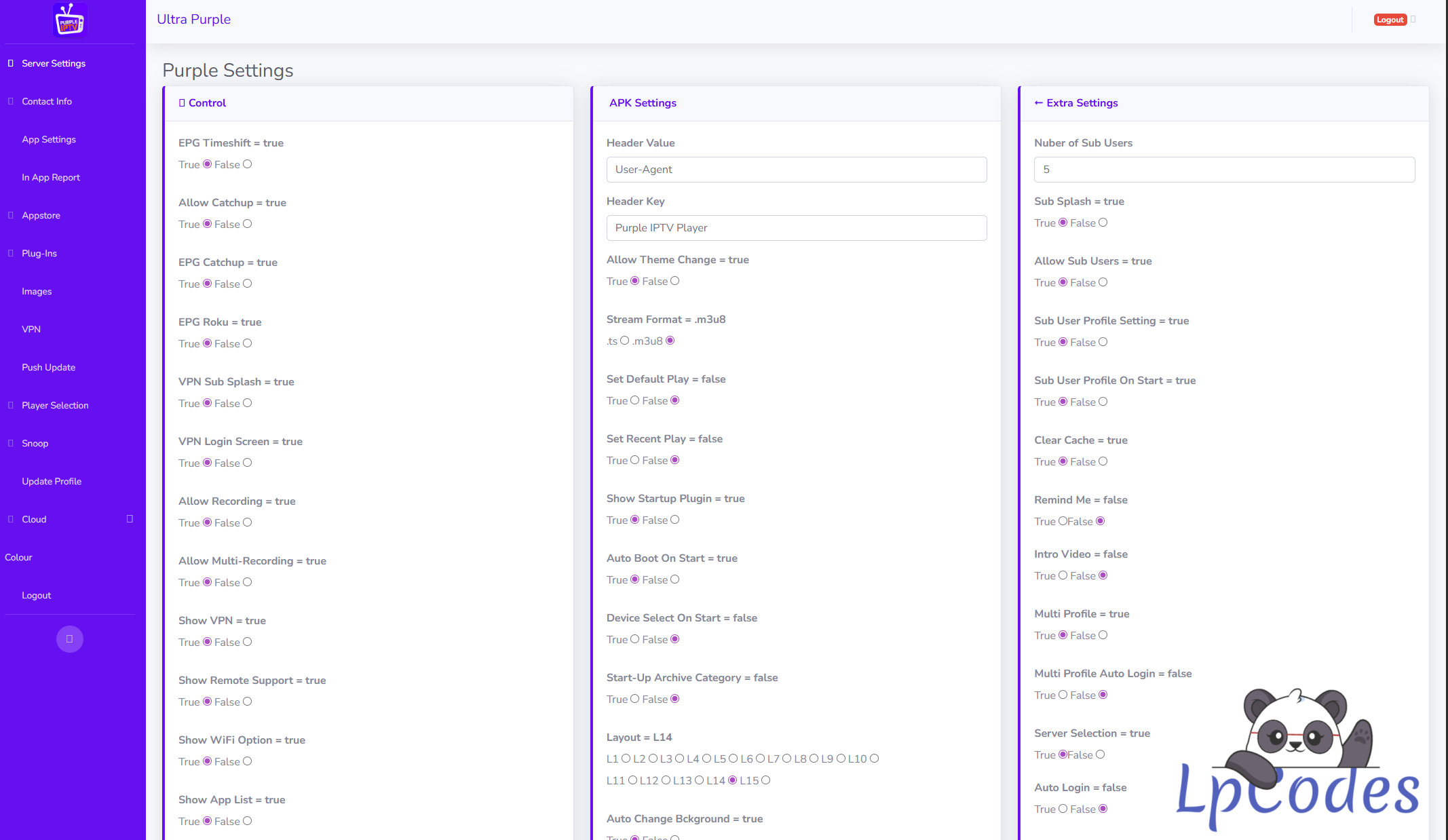Select the L15 layout option
1448x840 pixels.
765,780
